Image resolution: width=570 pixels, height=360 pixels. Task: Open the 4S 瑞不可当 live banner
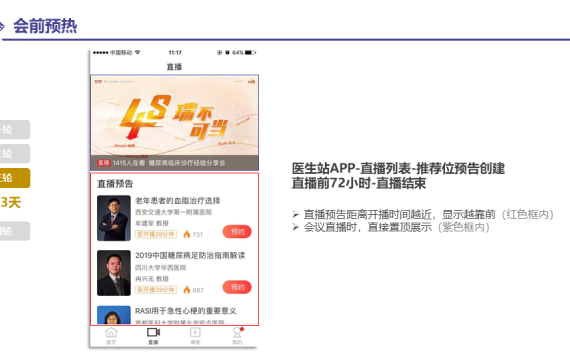pyautogui.click(x=174, y=123)
